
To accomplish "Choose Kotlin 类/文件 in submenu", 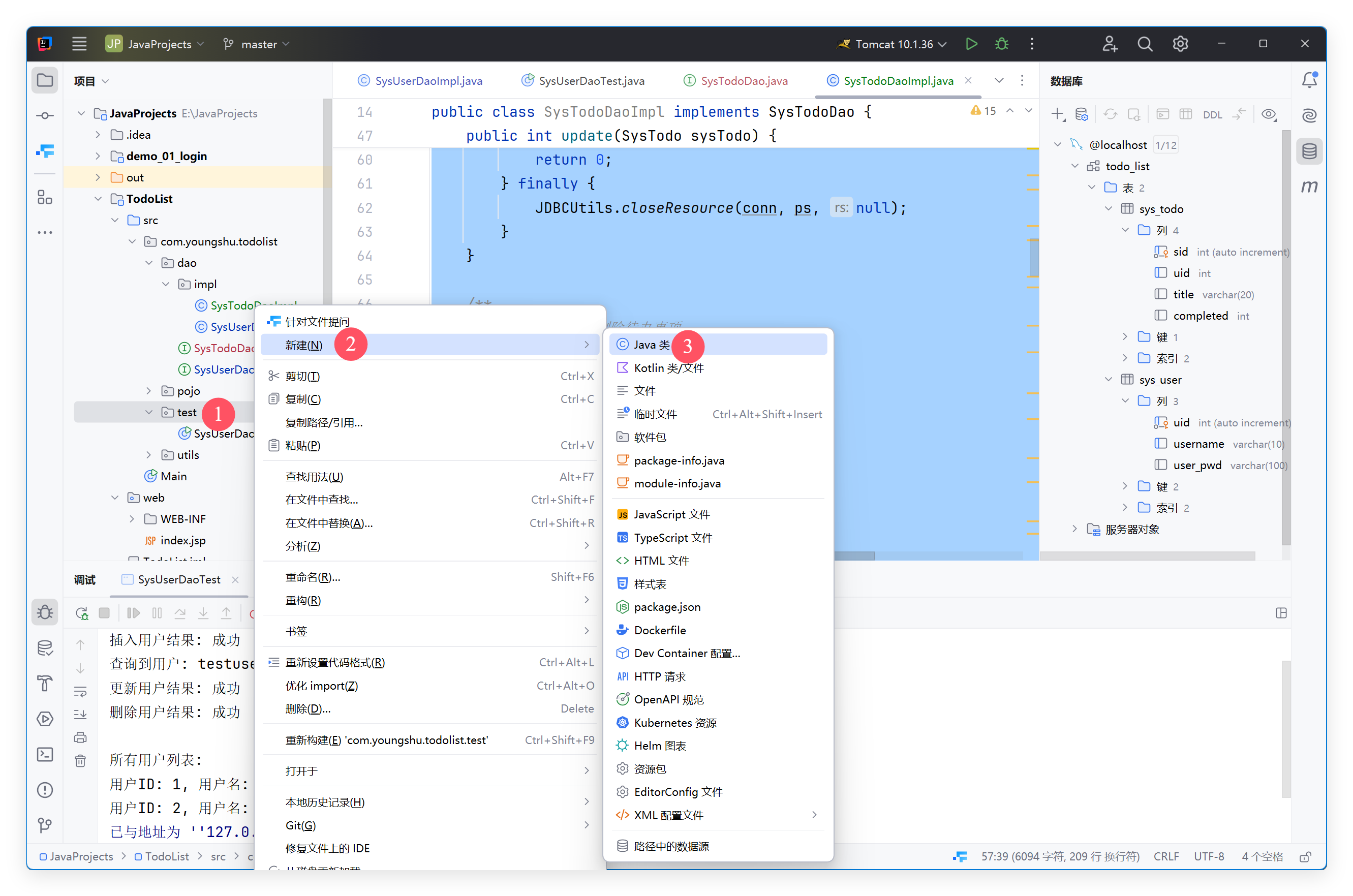I will (x=718, y=368).
